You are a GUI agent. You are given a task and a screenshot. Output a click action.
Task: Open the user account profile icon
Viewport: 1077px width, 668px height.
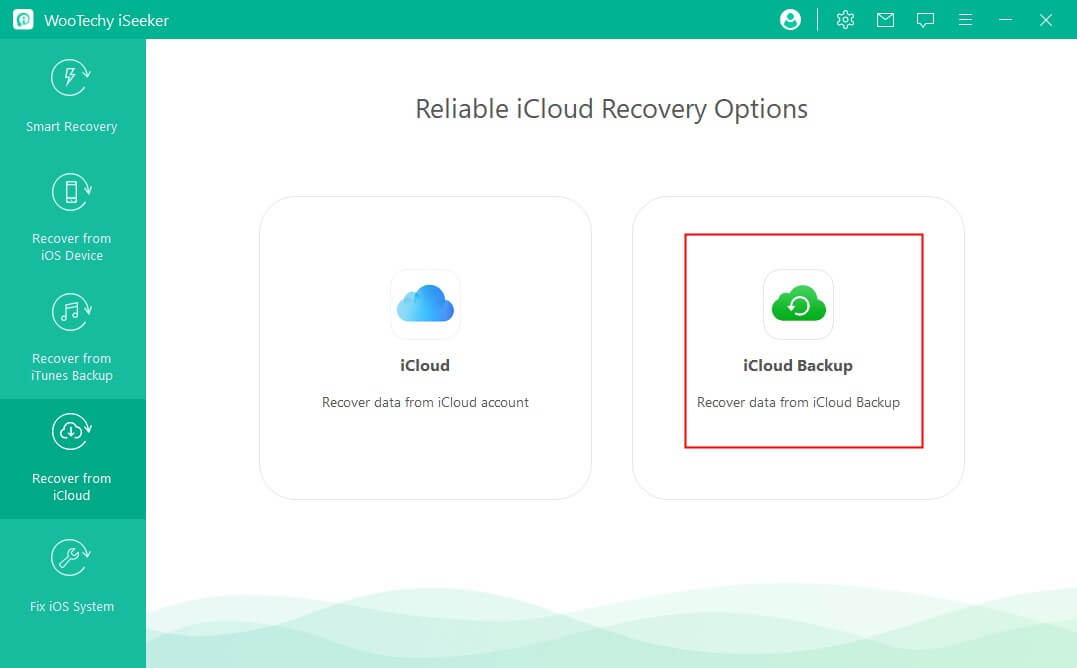click(790, 19)
